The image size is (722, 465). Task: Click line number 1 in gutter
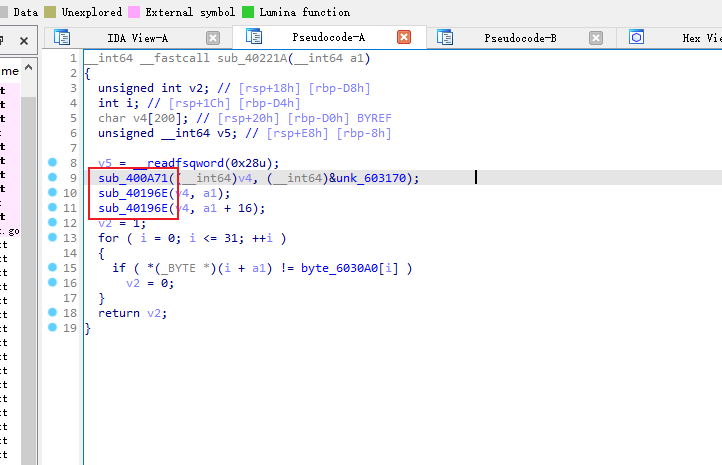(x=73, y=58)
